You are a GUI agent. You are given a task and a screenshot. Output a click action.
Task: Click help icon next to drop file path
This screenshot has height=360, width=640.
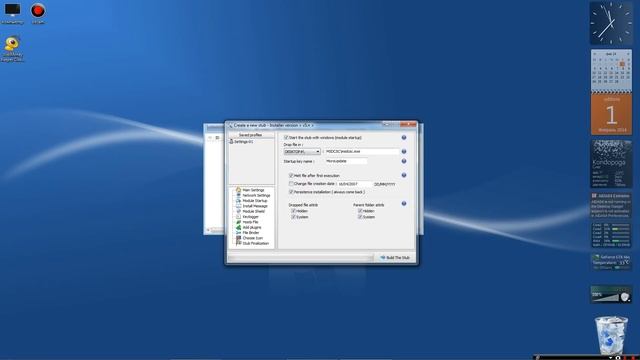pos(404,151)
